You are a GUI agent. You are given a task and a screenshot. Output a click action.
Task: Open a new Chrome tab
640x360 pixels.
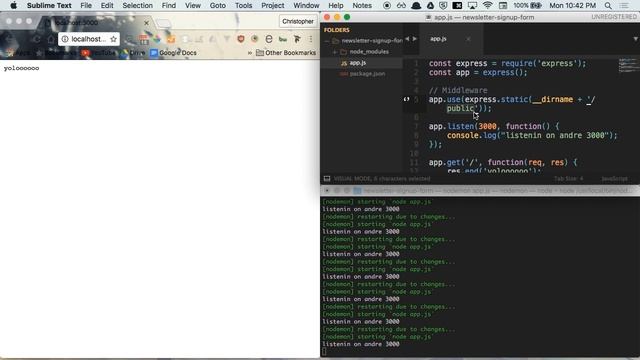click(x=163, y=23)
